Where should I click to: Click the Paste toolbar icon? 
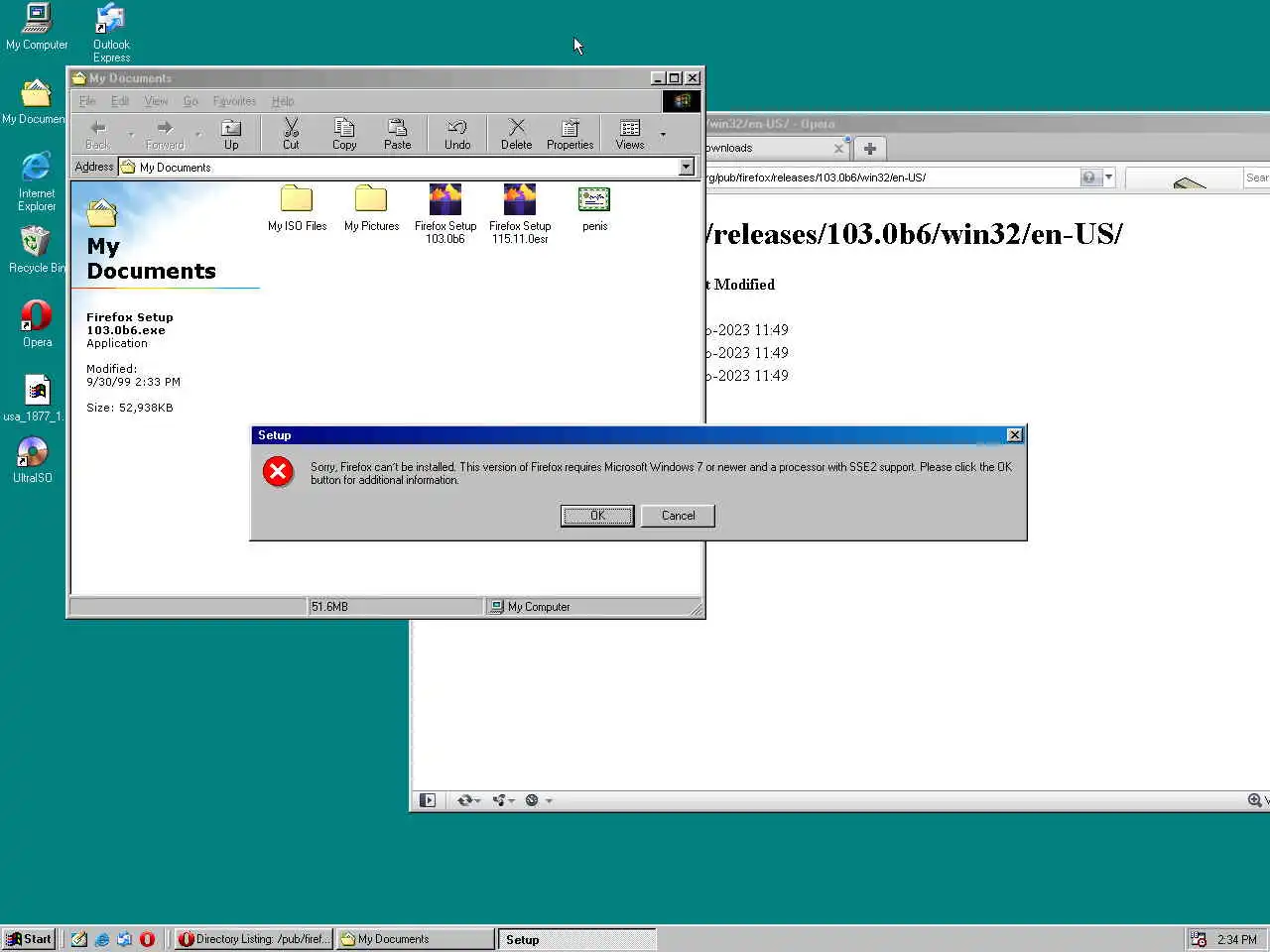point(397,134)
